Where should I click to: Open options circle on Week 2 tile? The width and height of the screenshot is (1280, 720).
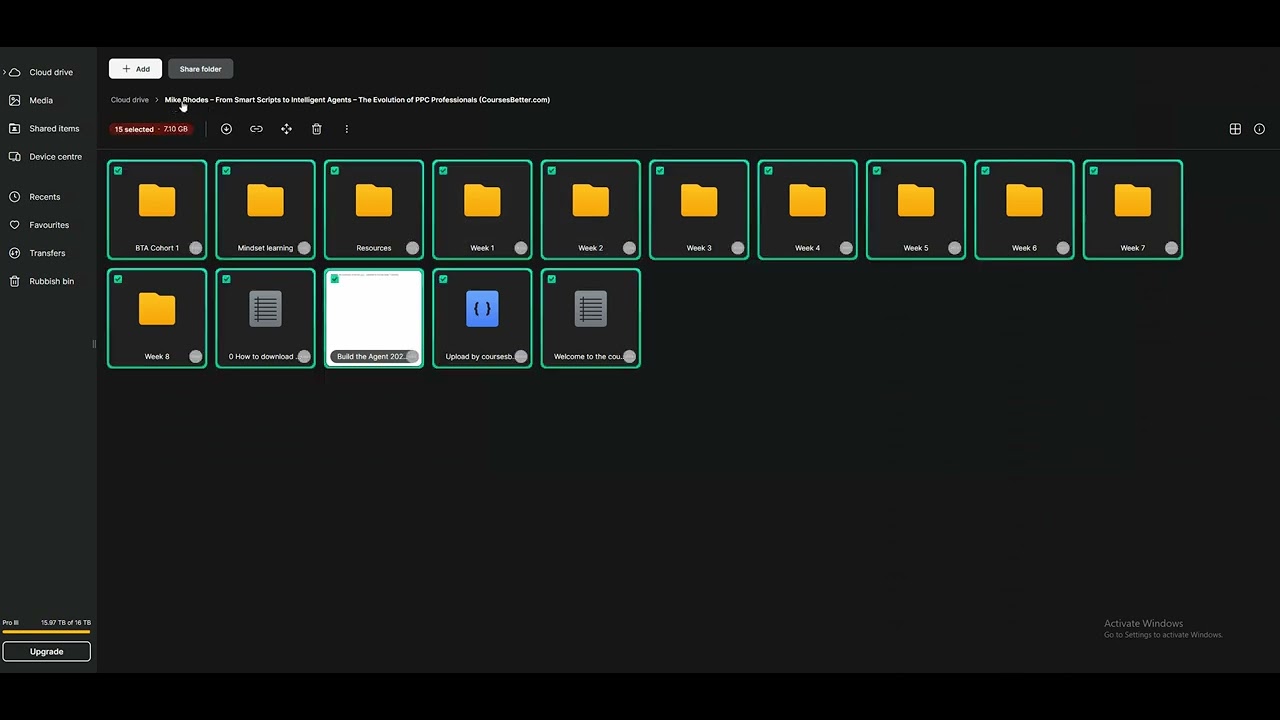coord(629,248)
